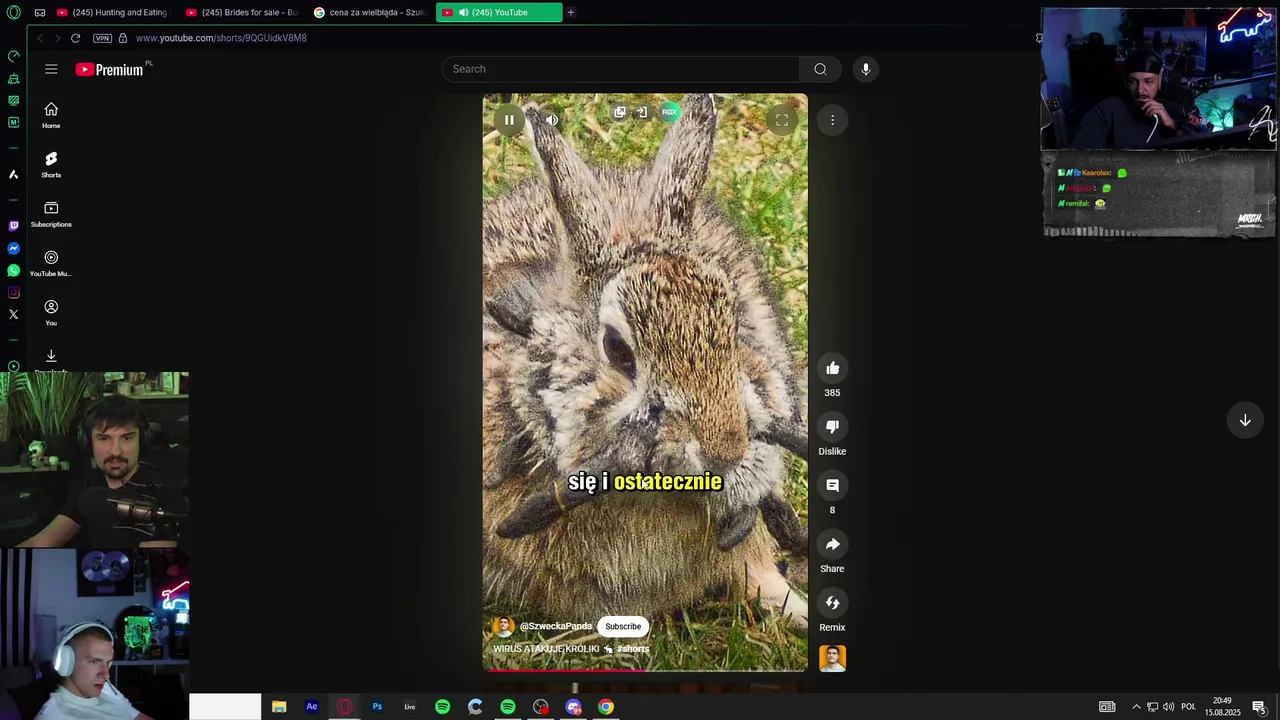This screenshot has height=720, width=1280.
Task: Click the RGX overlay badge on video
Action: click(669, 112)
